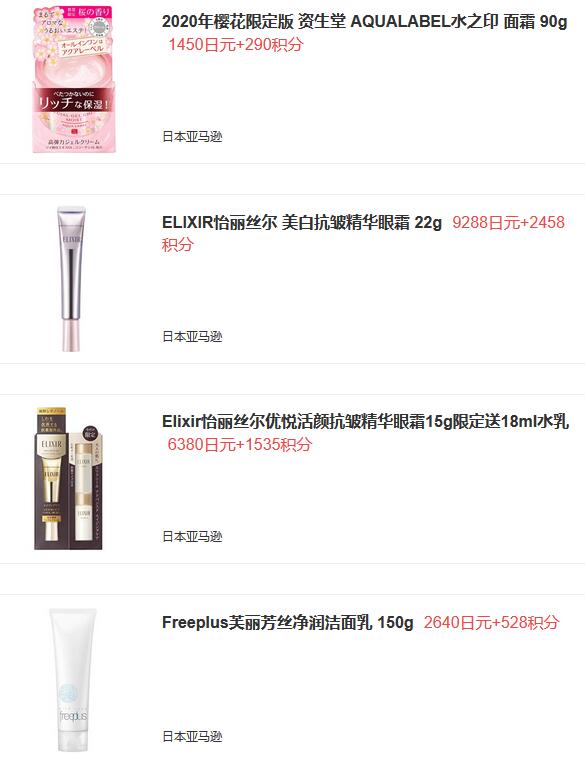Image resolution: width=585 pixels, height=759 pixels.
Task: Click the 2640日元+528积分 price
Action: (x=492, y=622)
